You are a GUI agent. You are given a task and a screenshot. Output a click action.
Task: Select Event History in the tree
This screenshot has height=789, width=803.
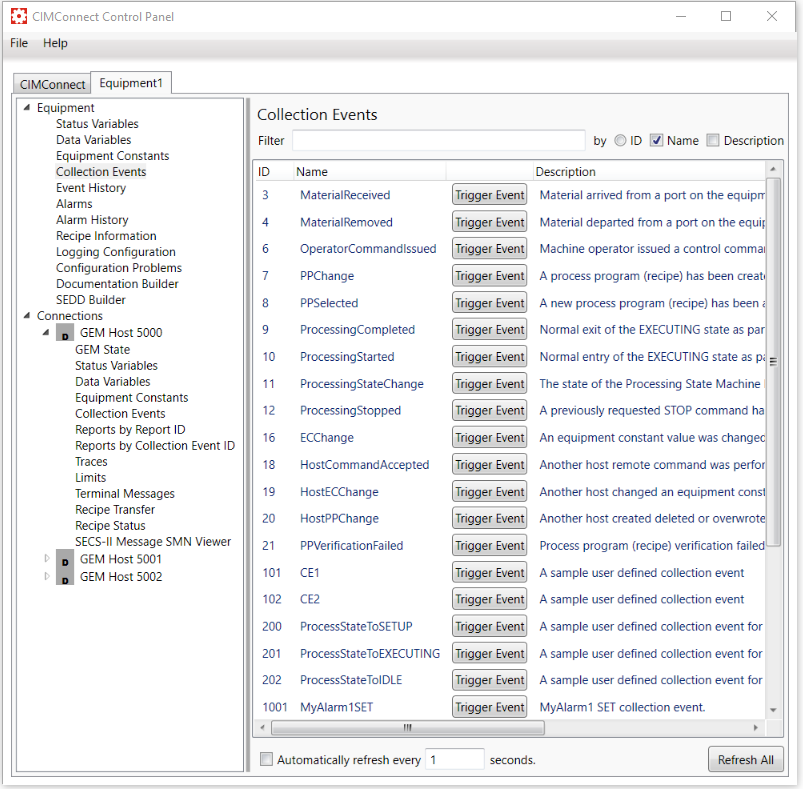pos(91,188)
